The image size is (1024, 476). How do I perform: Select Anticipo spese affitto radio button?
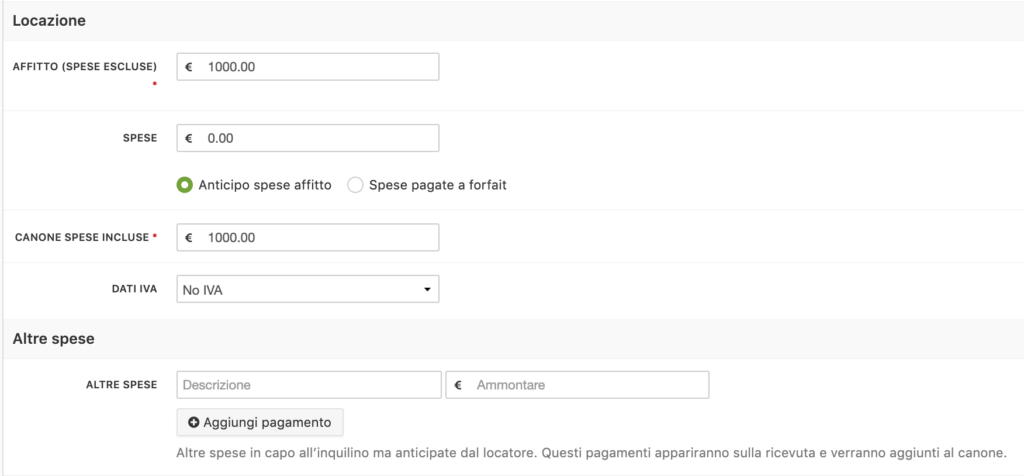point(184,185)
